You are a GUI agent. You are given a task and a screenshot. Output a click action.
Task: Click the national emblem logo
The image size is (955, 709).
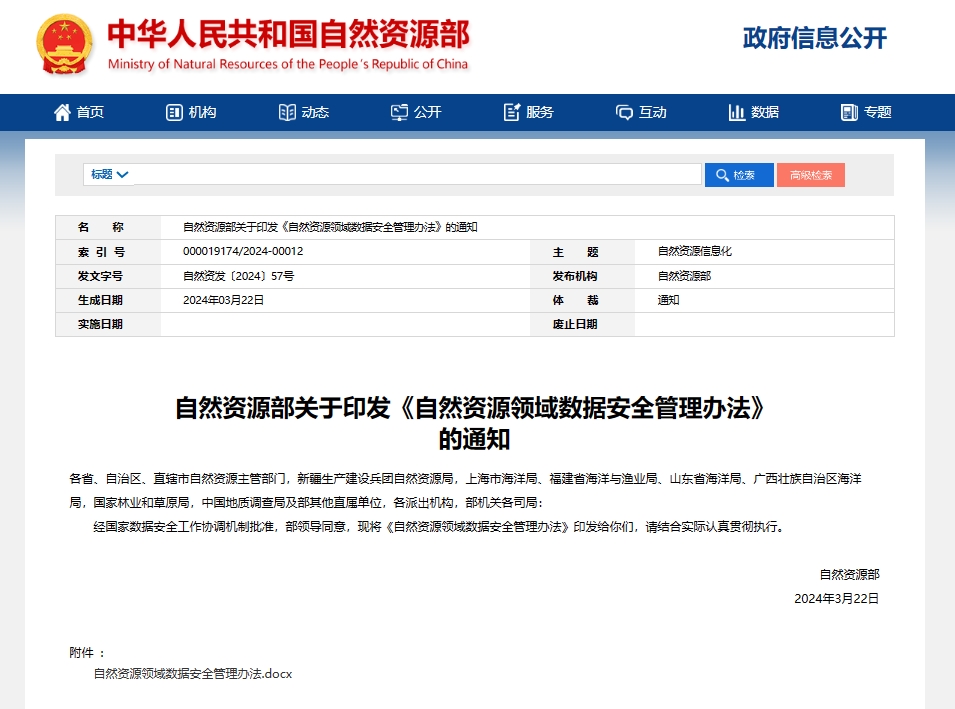65,45
